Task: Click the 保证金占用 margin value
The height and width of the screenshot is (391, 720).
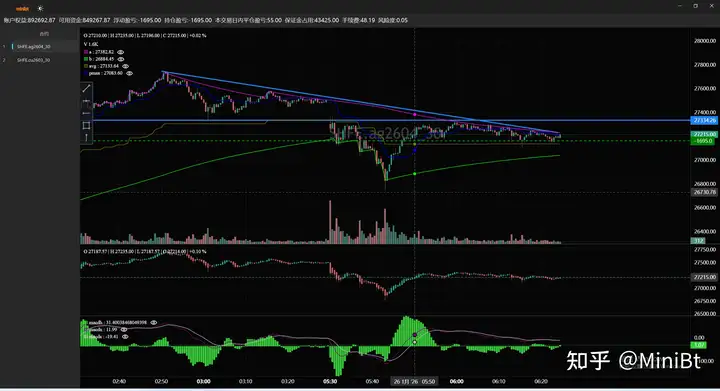Action: [x=312, y=20]
